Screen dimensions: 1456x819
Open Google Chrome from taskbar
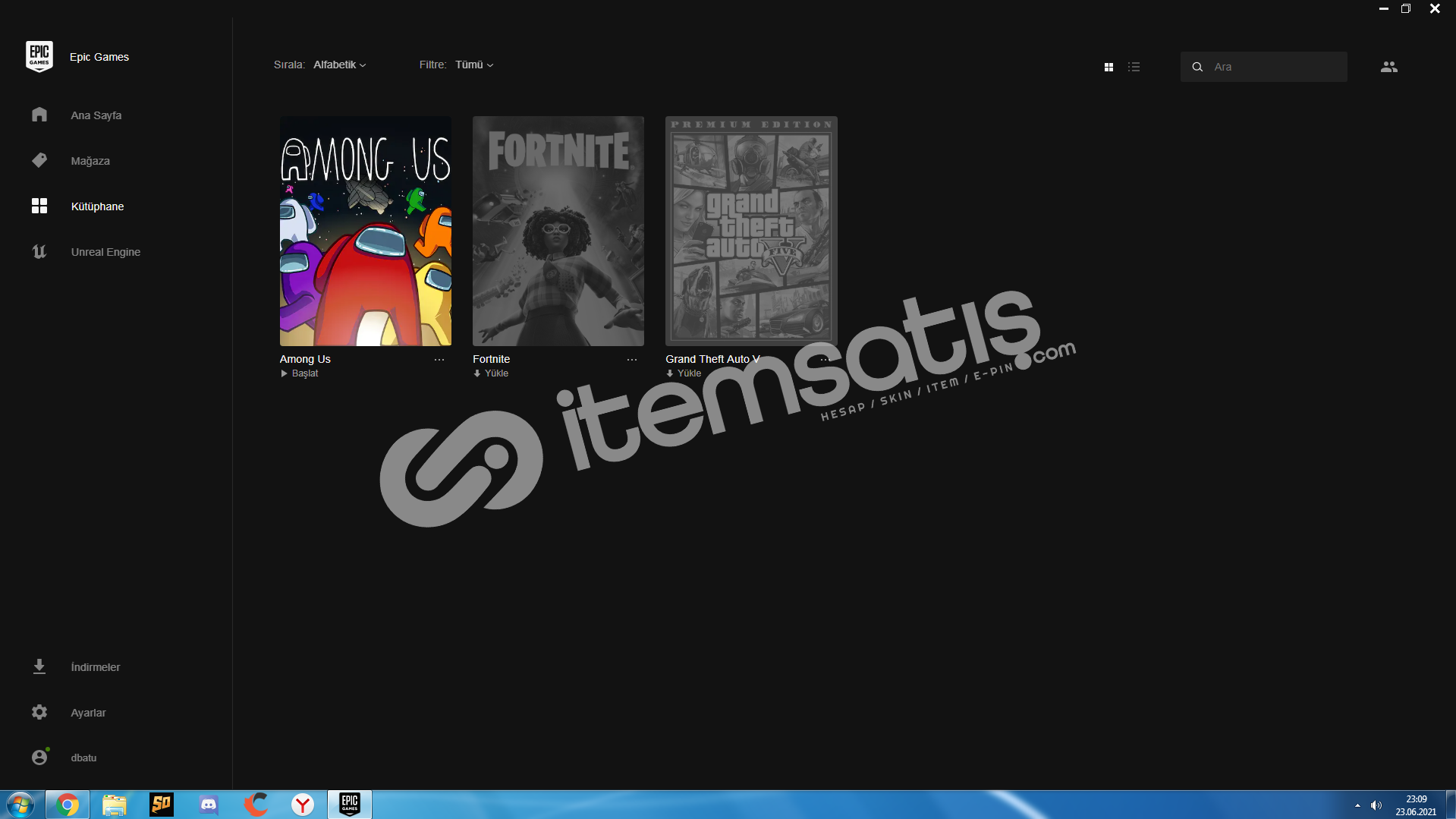pos(68,805)
